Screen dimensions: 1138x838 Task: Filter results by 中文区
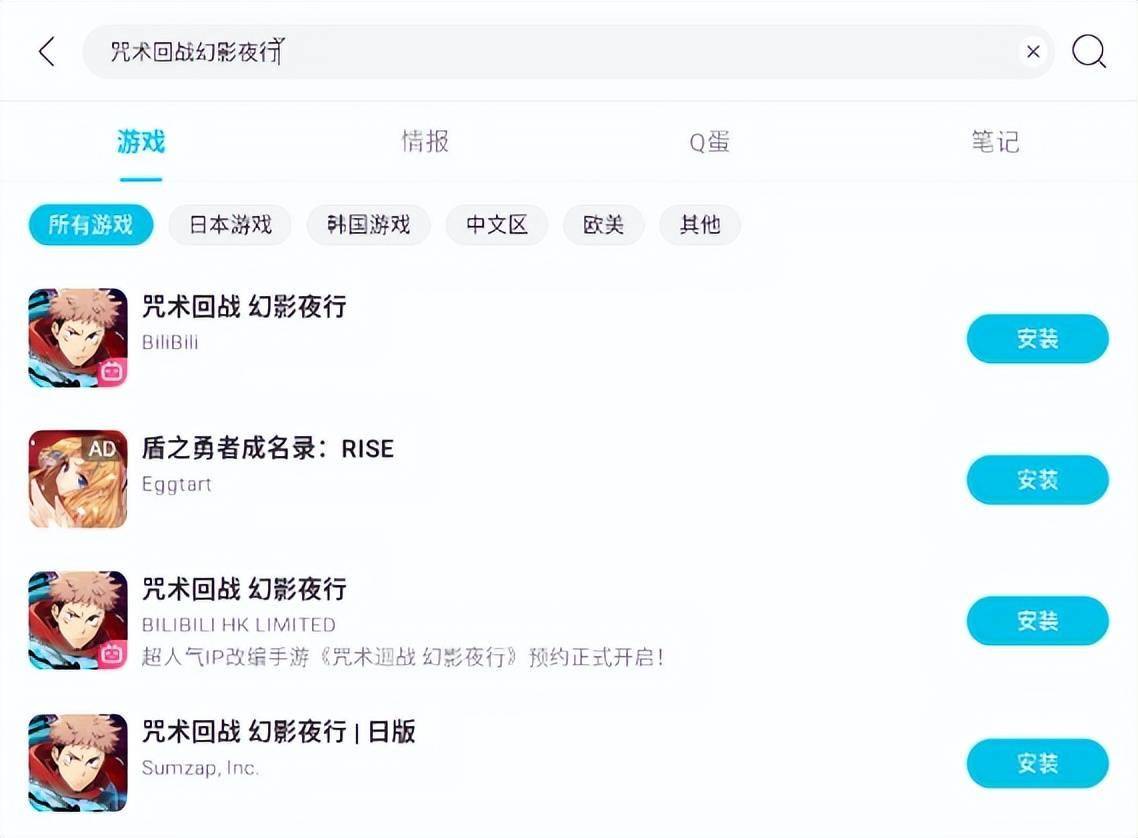pos(497,225)
